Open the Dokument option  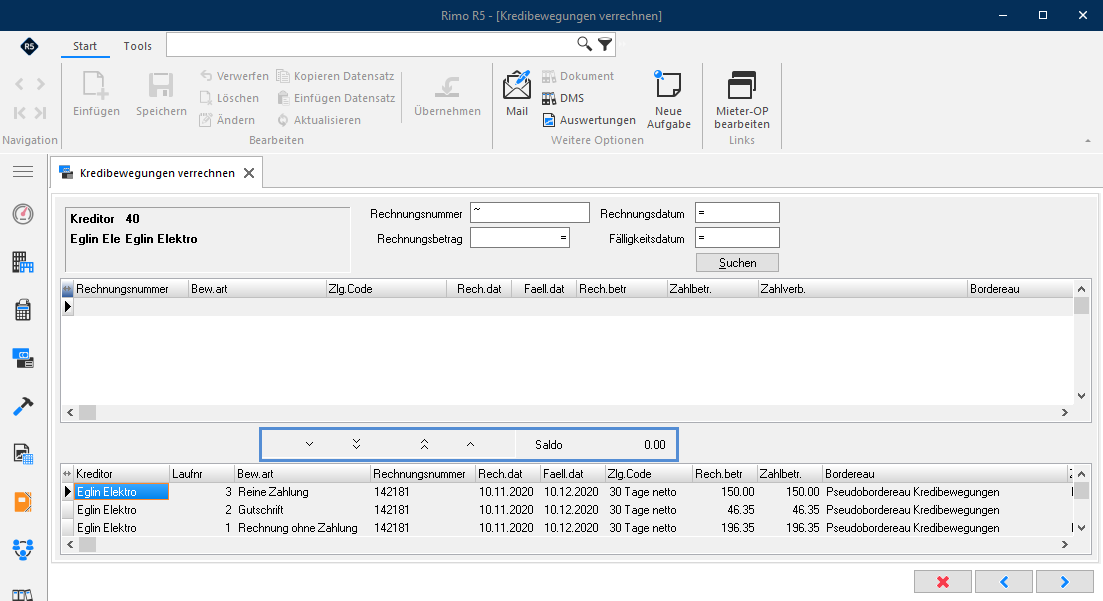click(578, 76)
